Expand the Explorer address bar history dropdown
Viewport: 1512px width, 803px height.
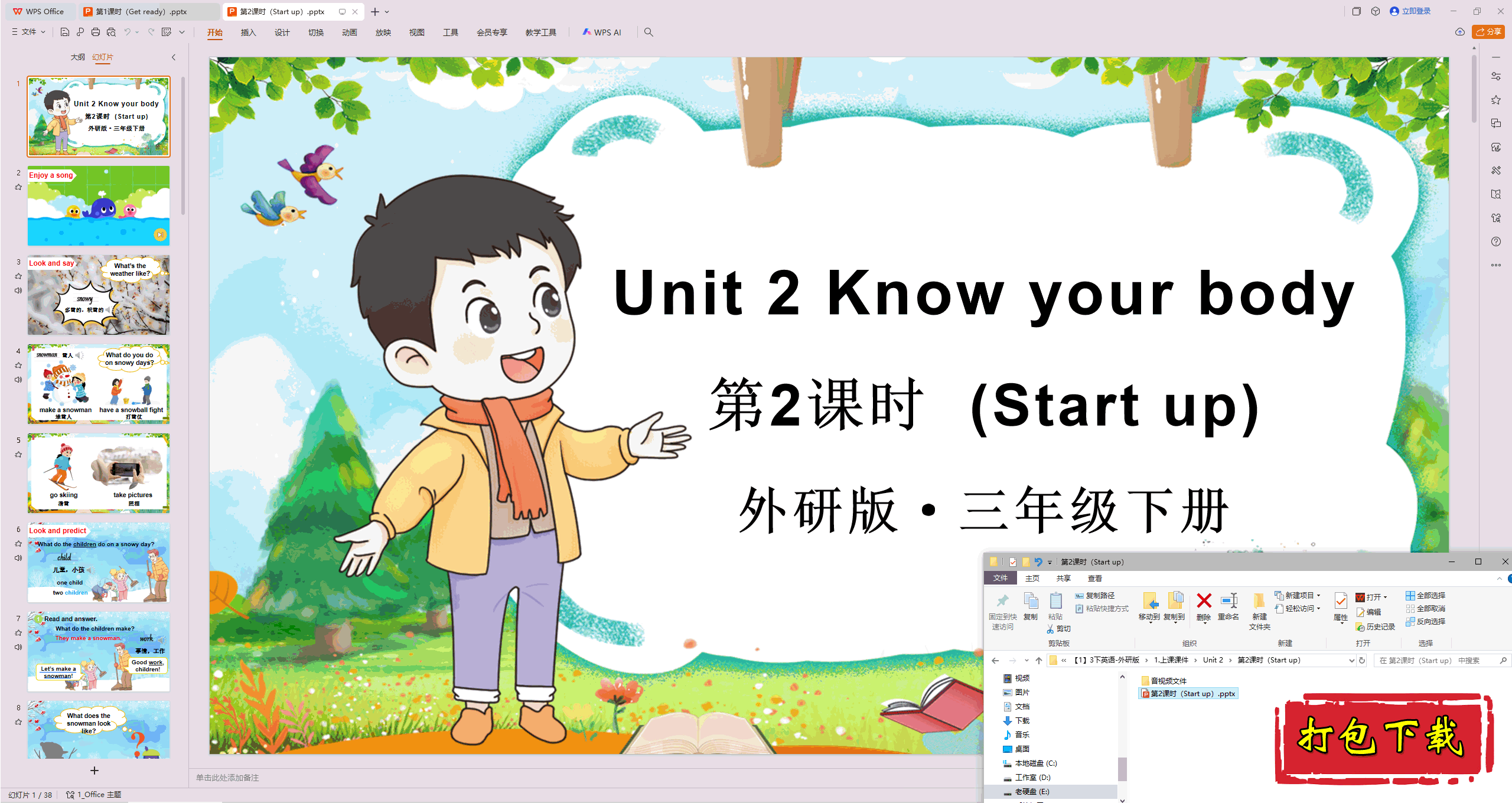tap(1351, 660)
